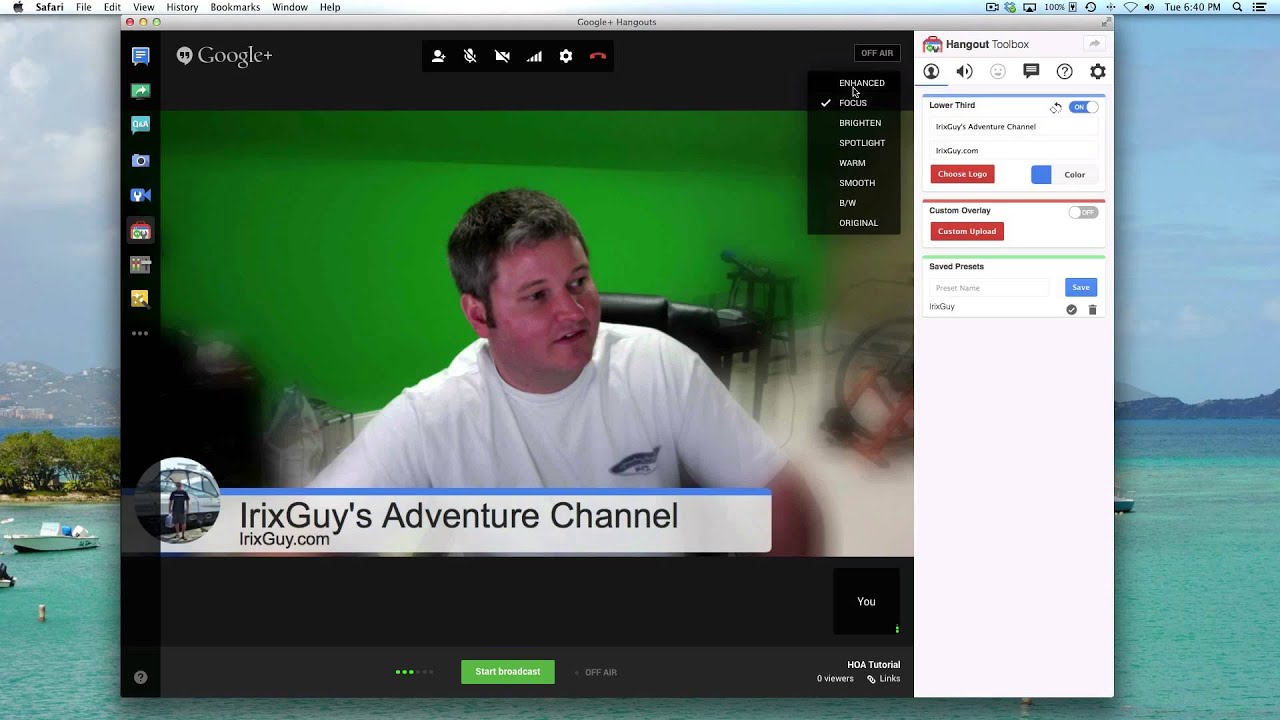
Task: Open the Capture camera app icon
Action: tap(140, 160)
